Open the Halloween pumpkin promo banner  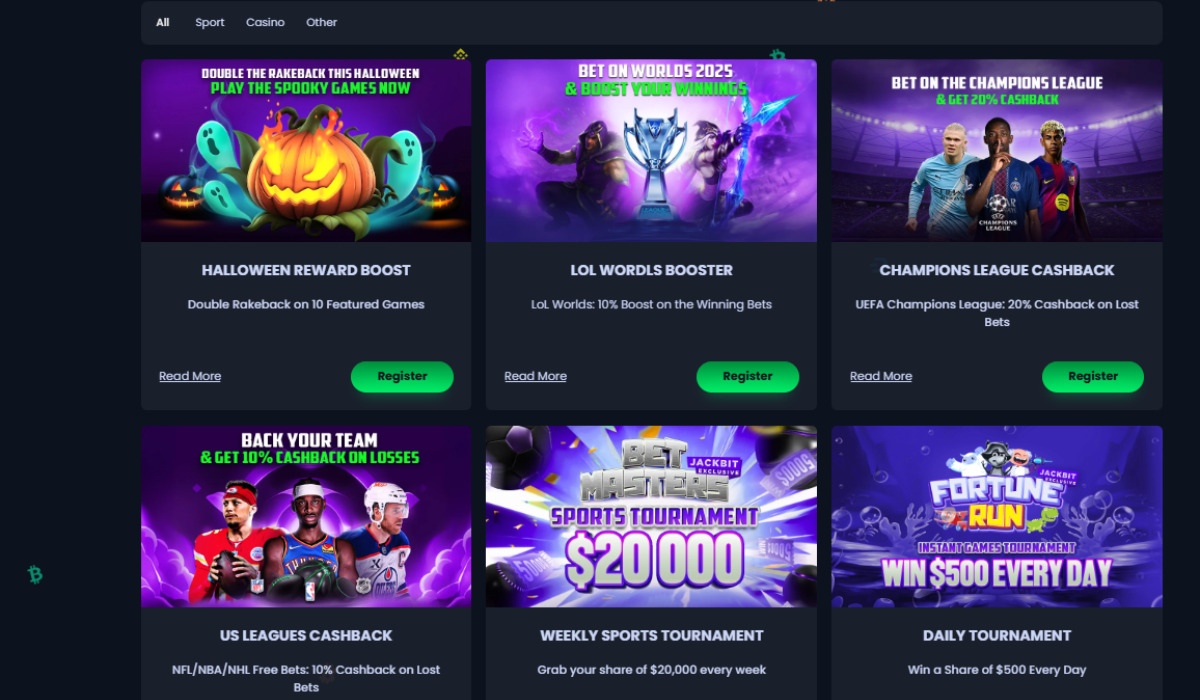(x=306, y=150)
